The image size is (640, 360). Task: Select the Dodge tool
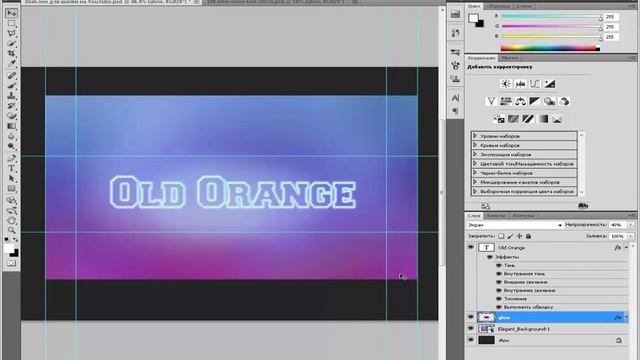pyautogui.click(x=11, y=147)
